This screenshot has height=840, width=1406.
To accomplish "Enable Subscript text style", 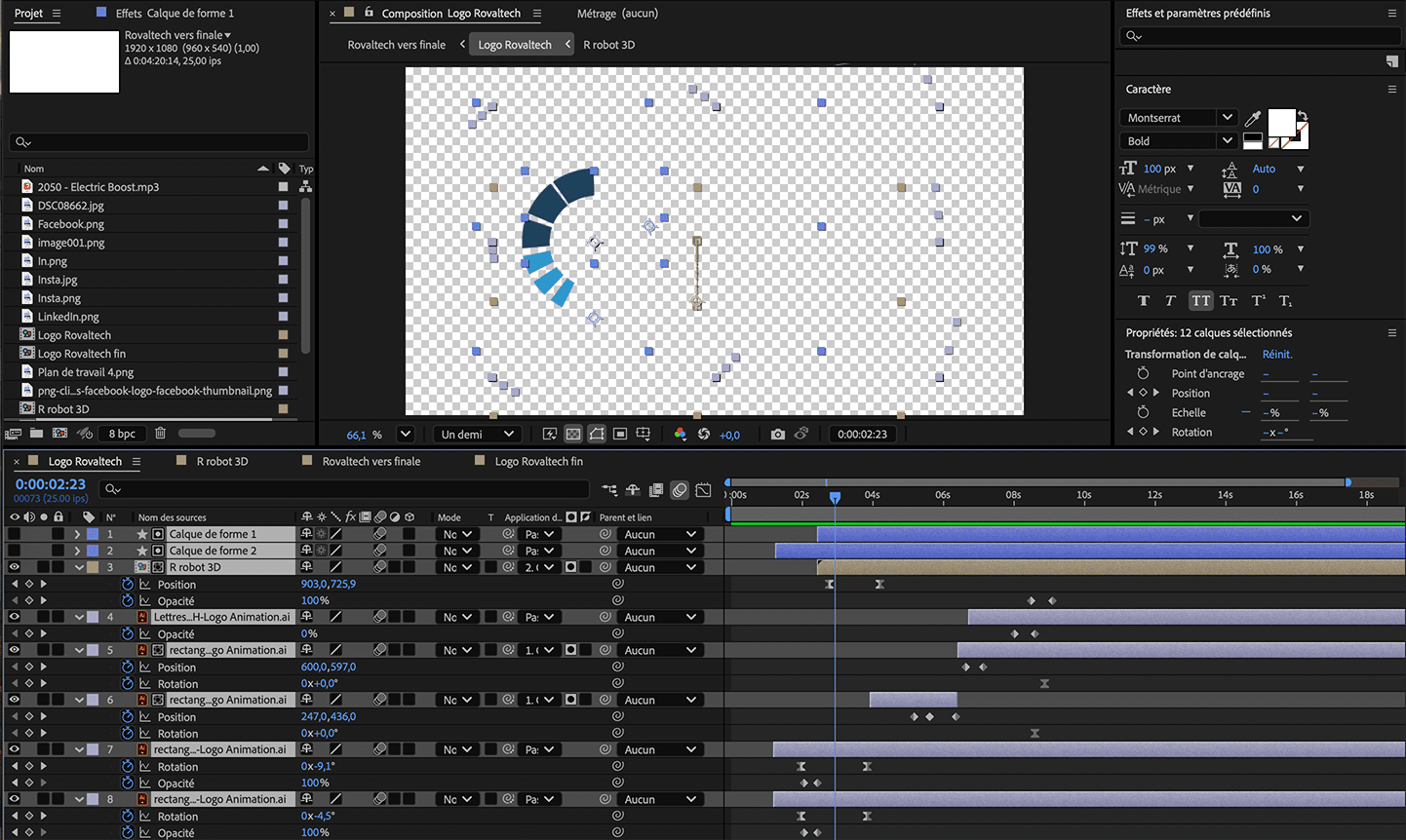I will (1285, 301).
